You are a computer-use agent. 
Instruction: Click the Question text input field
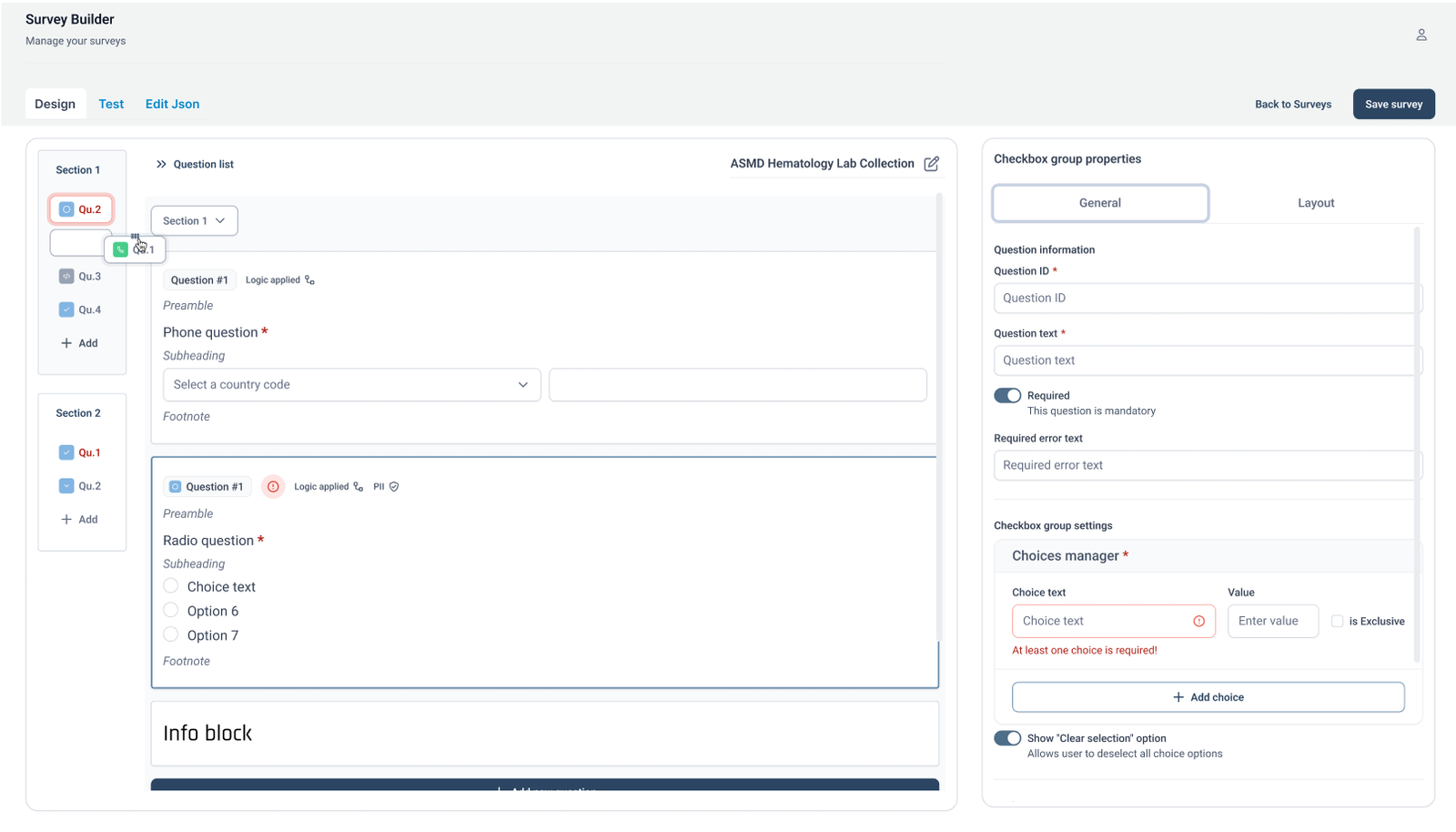1207,360
